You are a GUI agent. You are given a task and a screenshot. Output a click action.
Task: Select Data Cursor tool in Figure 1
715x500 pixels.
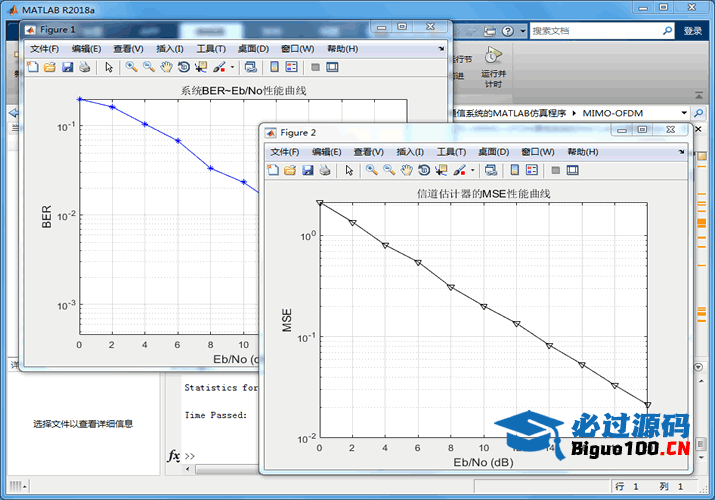coord(200,67)
